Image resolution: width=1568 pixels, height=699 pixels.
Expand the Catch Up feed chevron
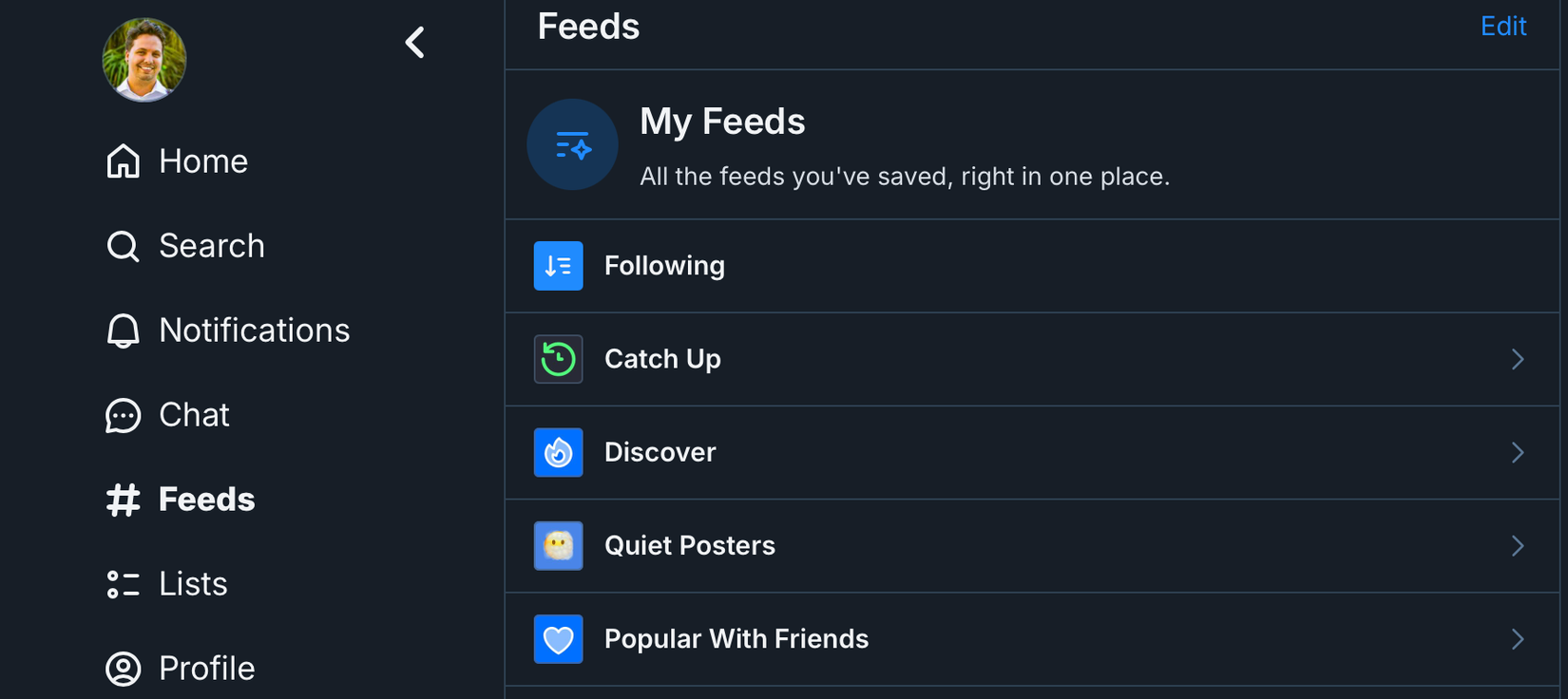click(1517, 359)
